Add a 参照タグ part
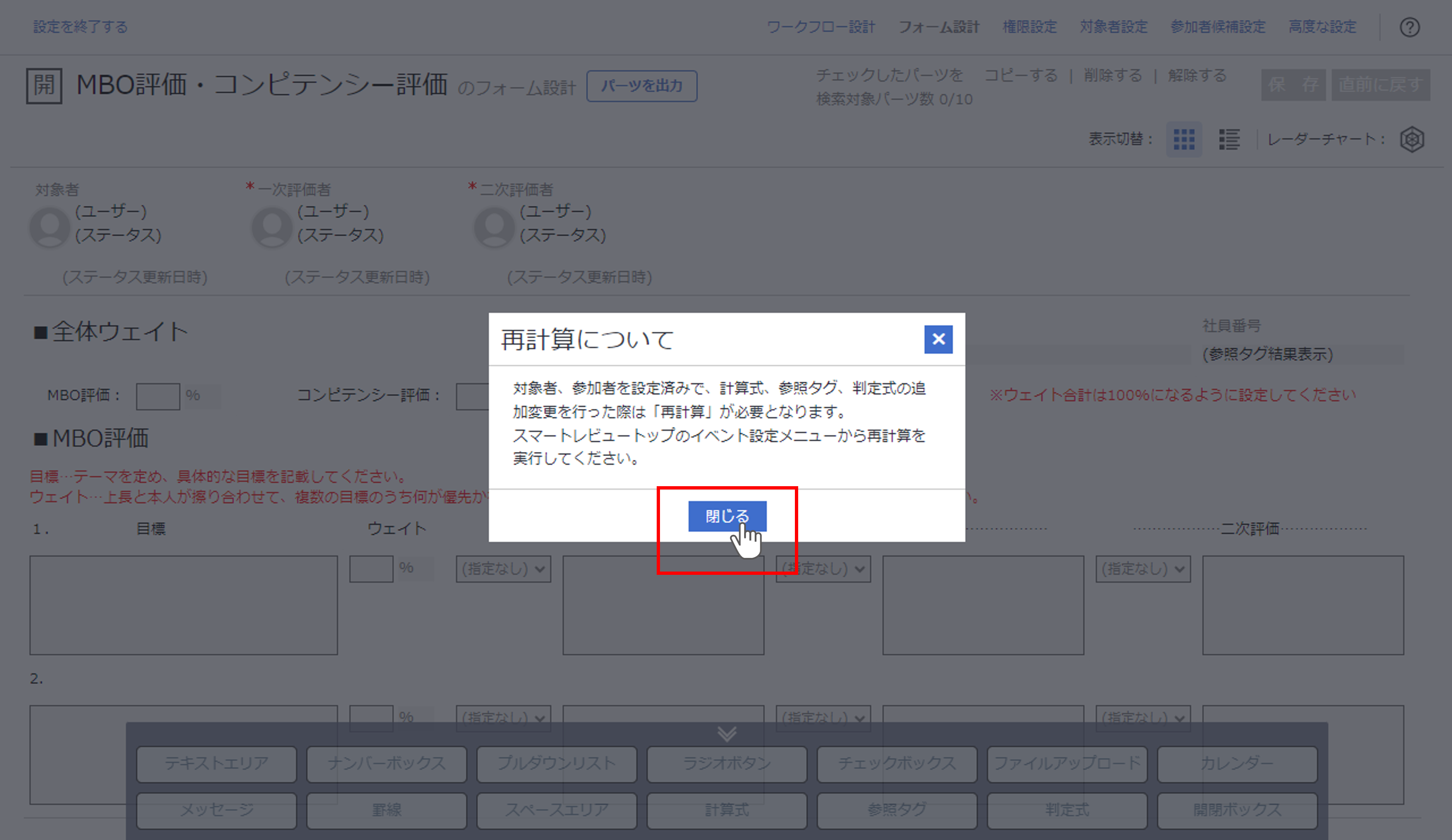The height and width of the screenshot is (840, 1452). [897, 811]
